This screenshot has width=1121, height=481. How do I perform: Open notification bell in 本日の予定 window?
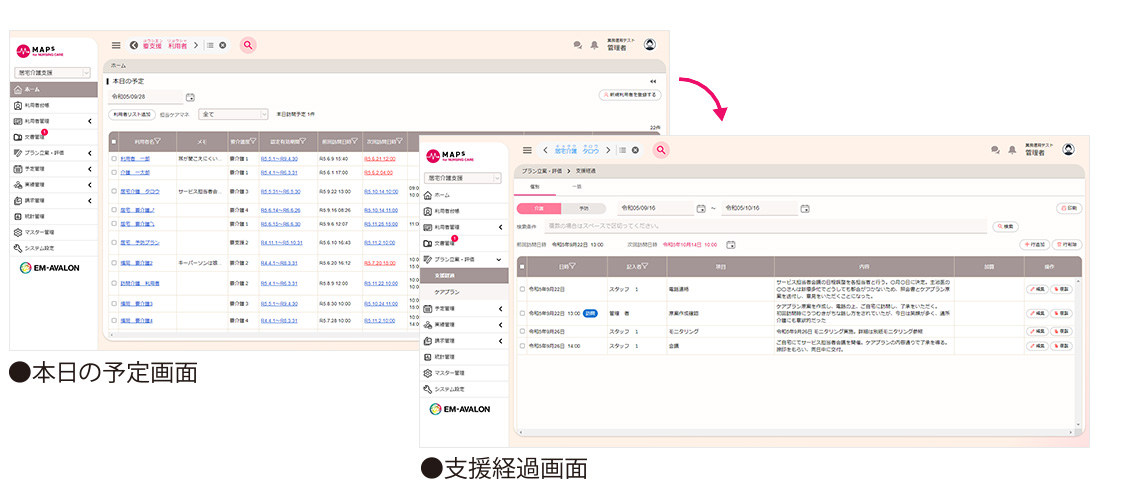[x=594, y=45]
